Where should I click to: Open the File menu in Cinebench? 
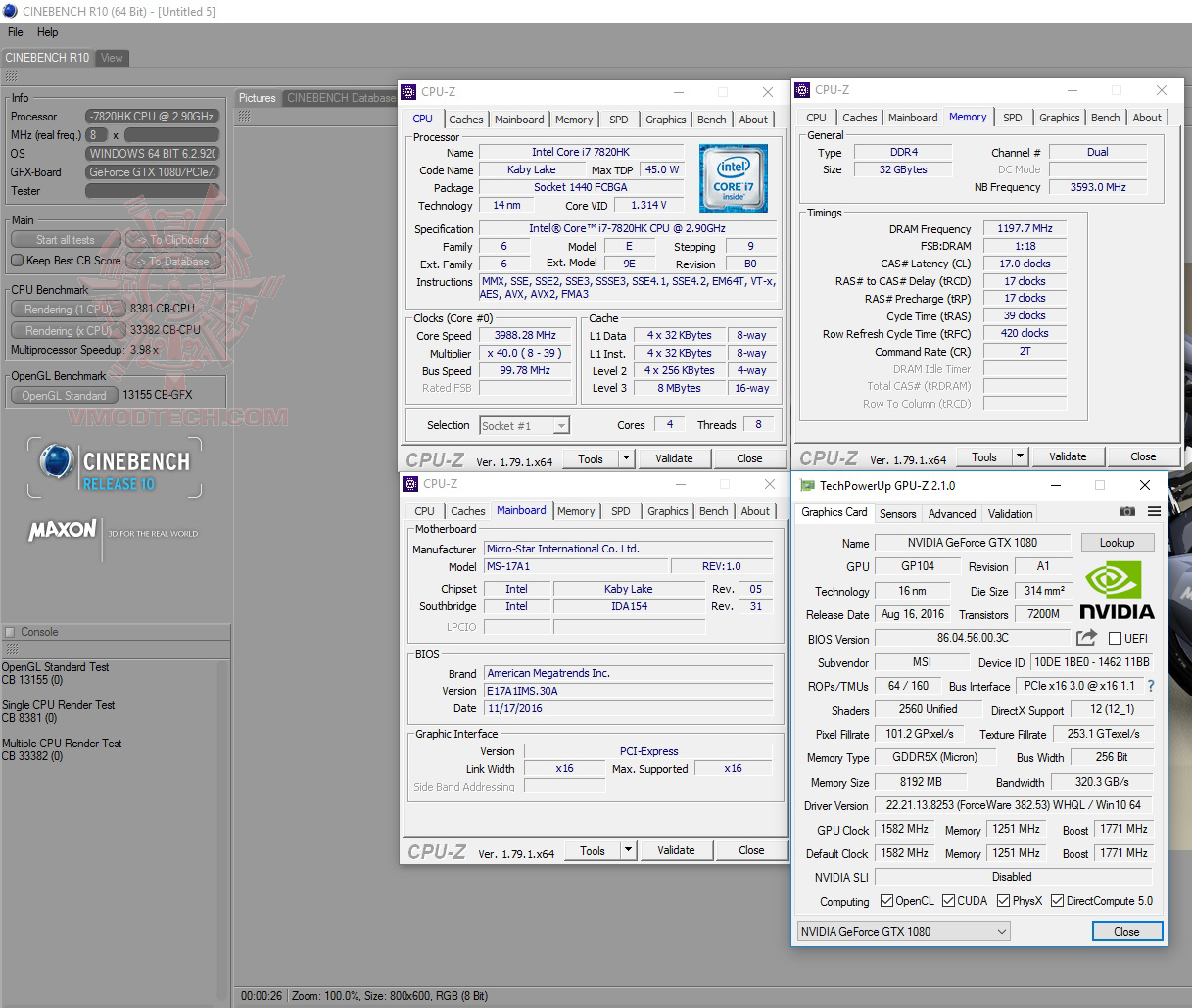click(x=14, y=31)
